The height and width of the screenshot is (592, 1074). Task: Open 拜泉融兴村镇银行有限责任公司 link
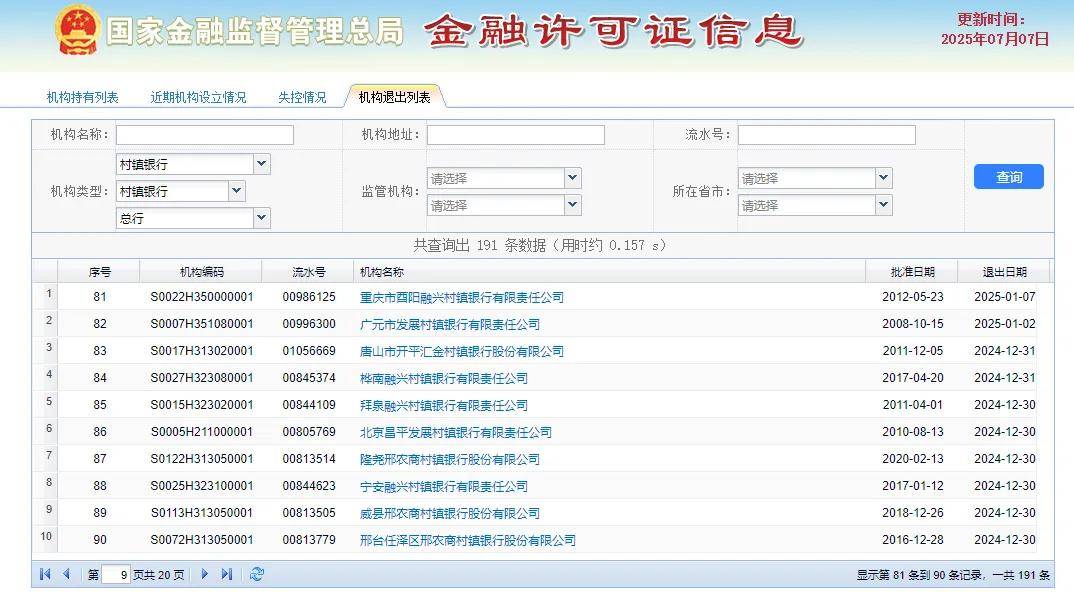(444, 405)
